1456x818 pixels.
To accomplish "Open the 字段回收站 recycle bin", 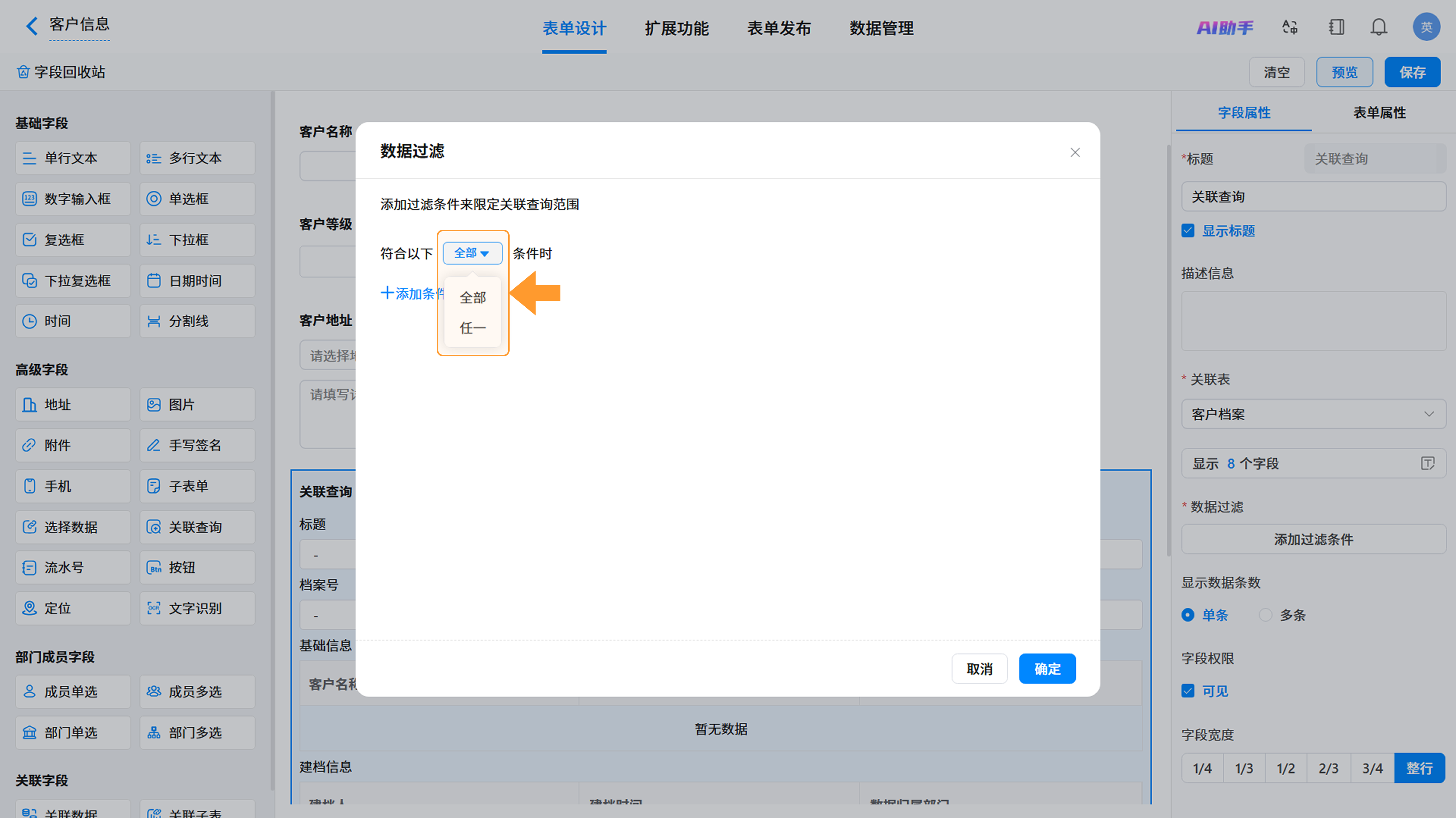I will (61, 72).
